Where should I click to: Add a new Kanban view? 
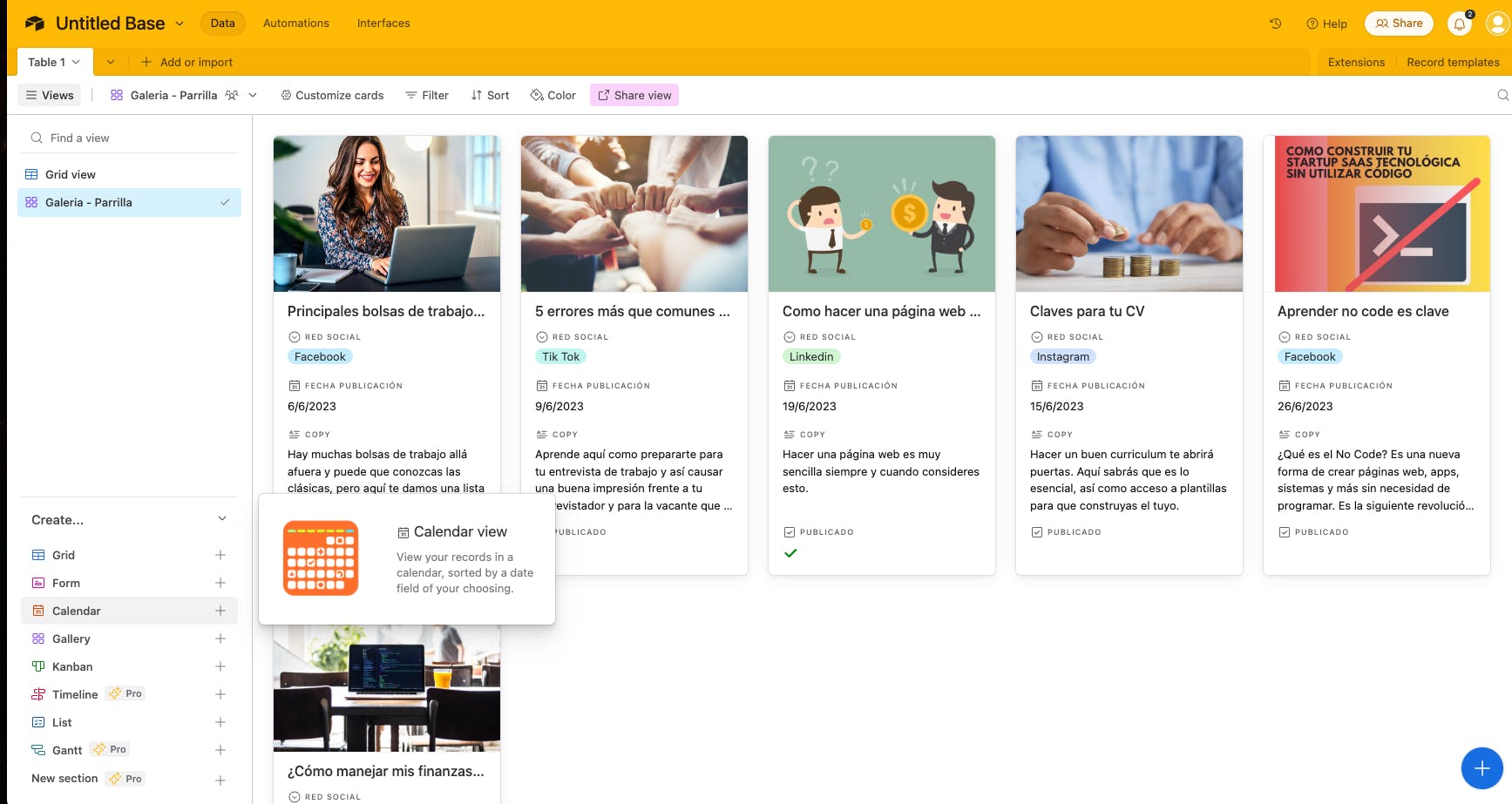(x=220, y=666)
